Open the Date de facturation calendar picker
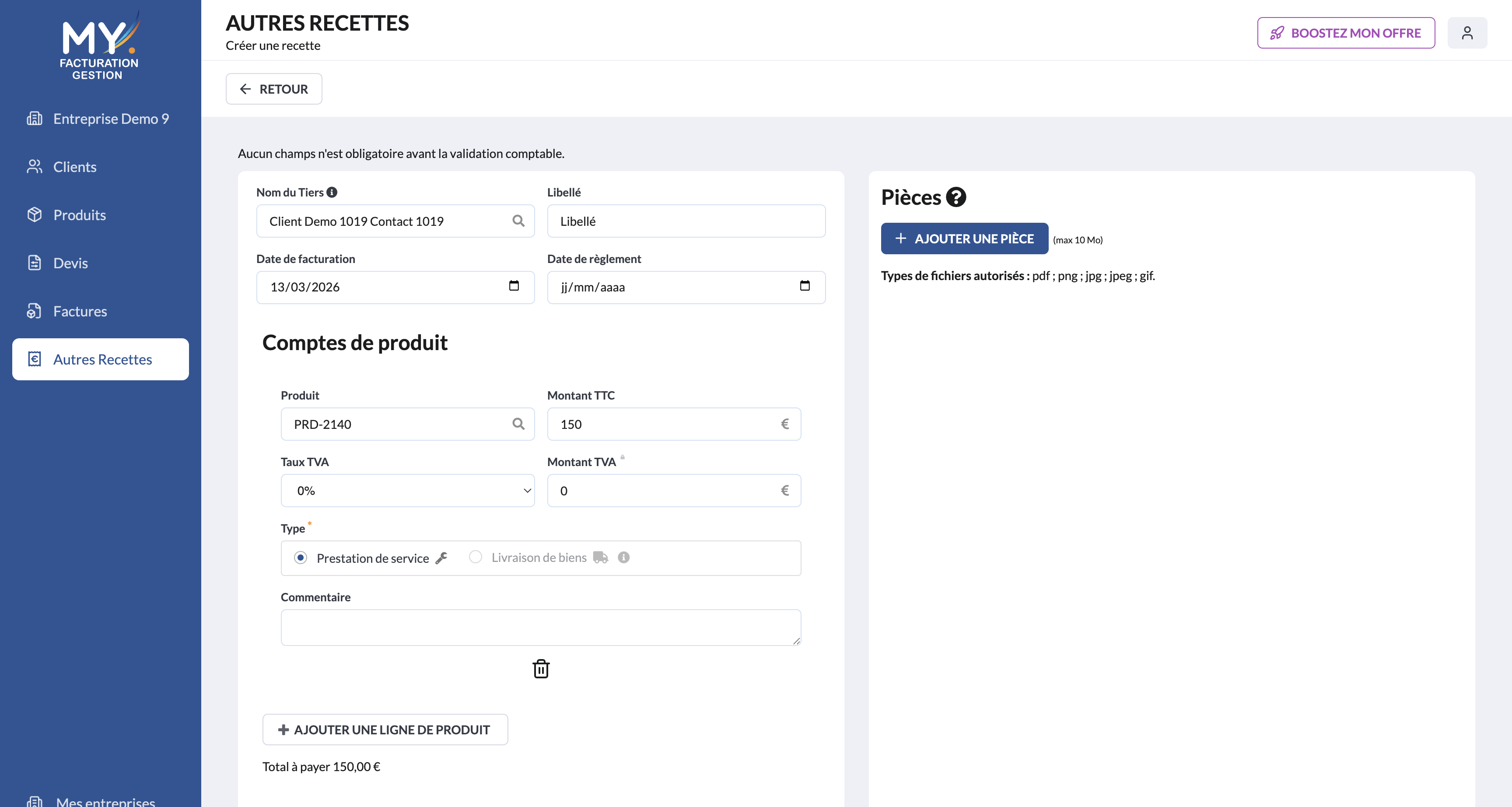1512x807 pixels. [x=514, y=286]
